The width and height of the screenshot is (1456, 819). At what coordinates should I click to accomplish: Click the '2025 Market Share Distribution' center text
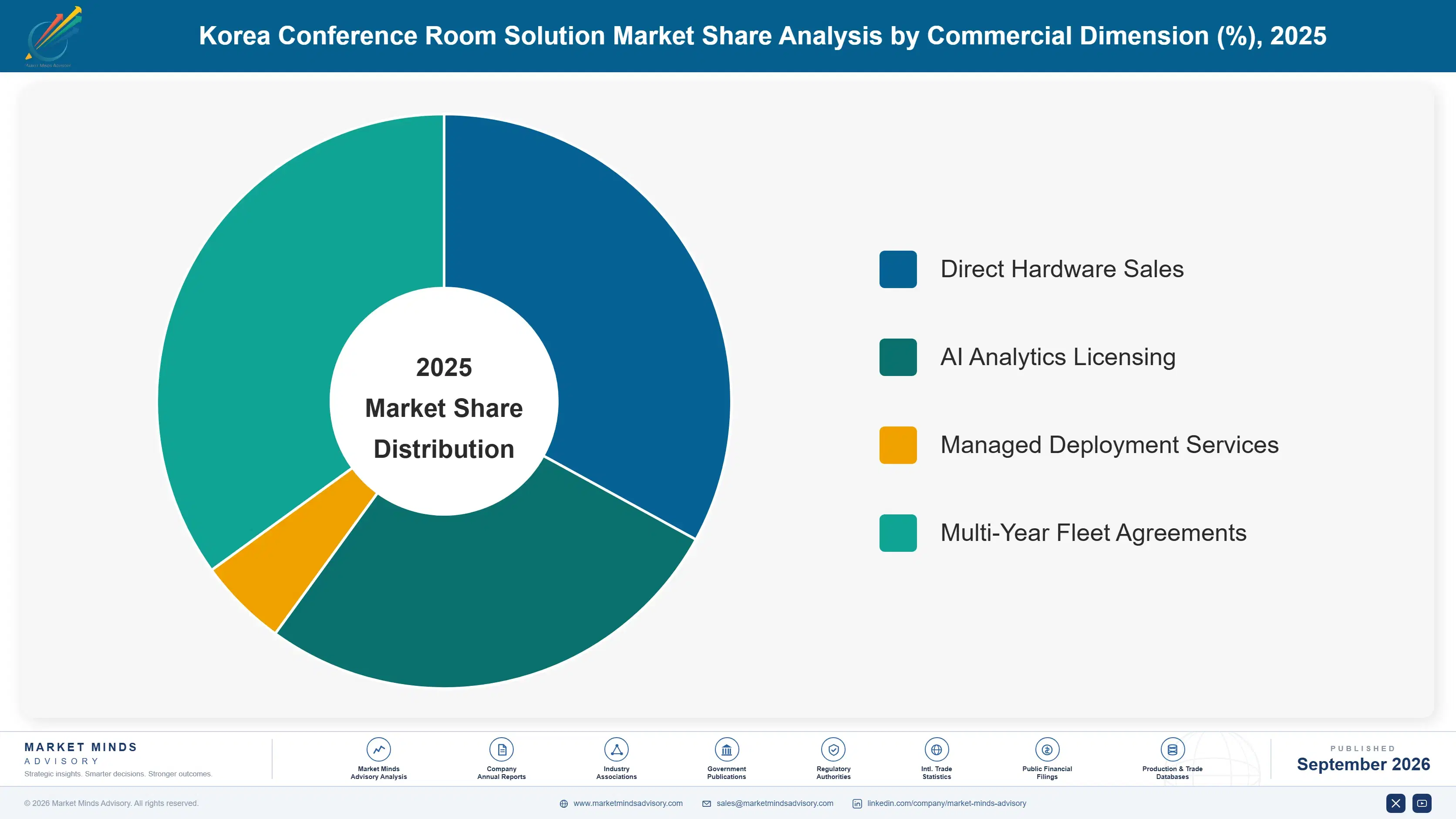pos(444,408)
